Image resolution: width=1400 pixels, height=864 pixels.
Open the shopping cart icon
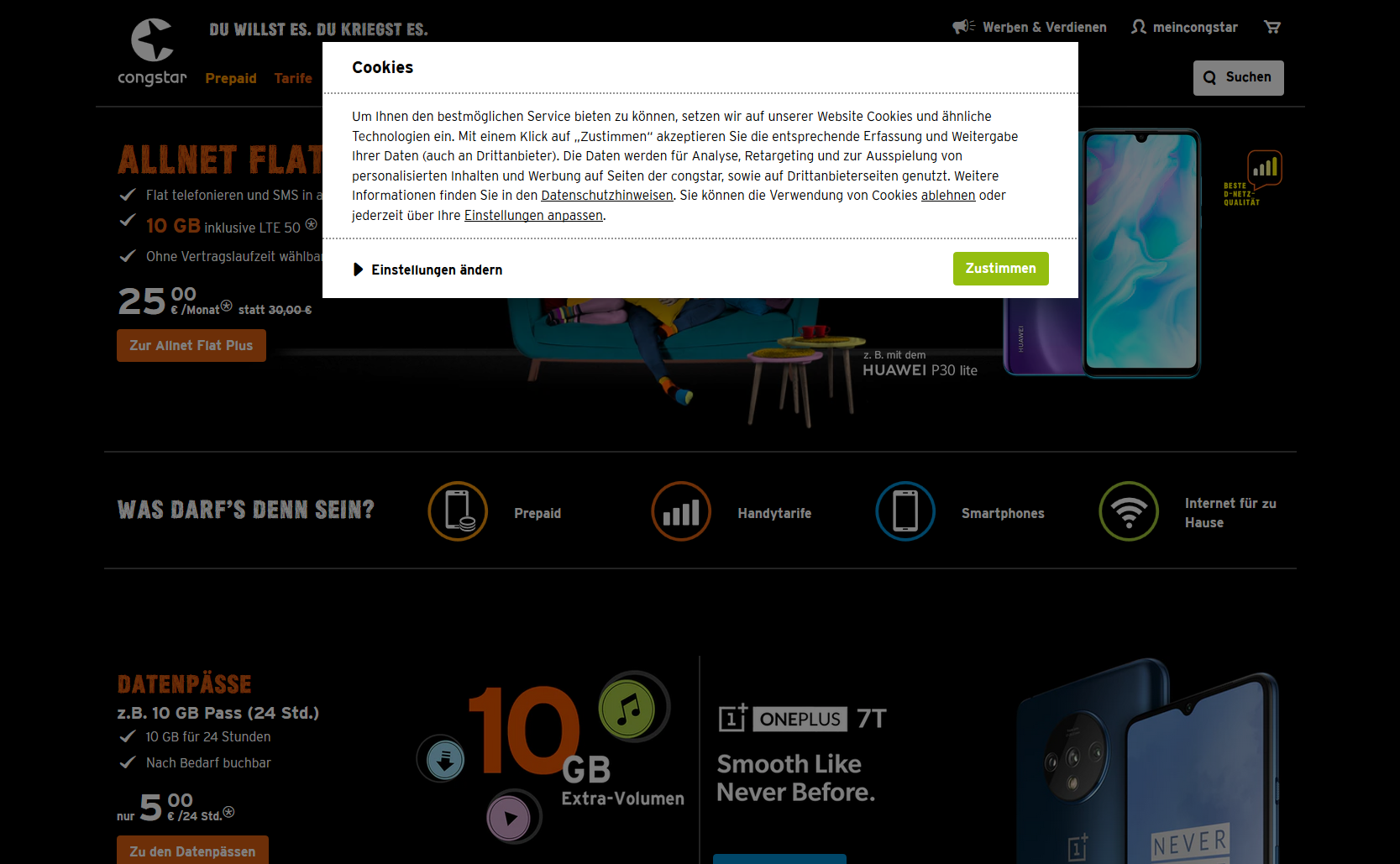click(x=1272, y=27)
